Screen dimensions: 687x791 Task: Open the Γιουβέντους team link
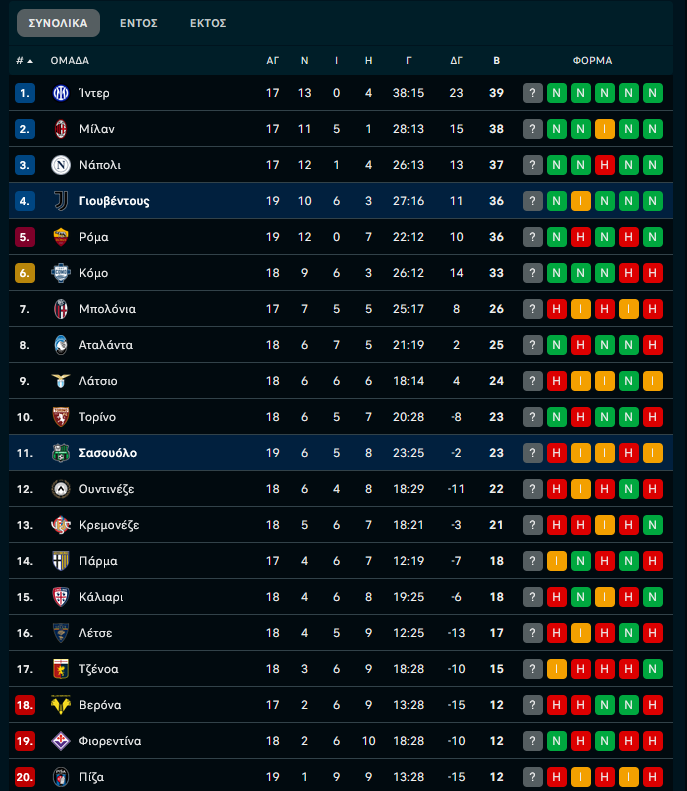click(114, 201)
